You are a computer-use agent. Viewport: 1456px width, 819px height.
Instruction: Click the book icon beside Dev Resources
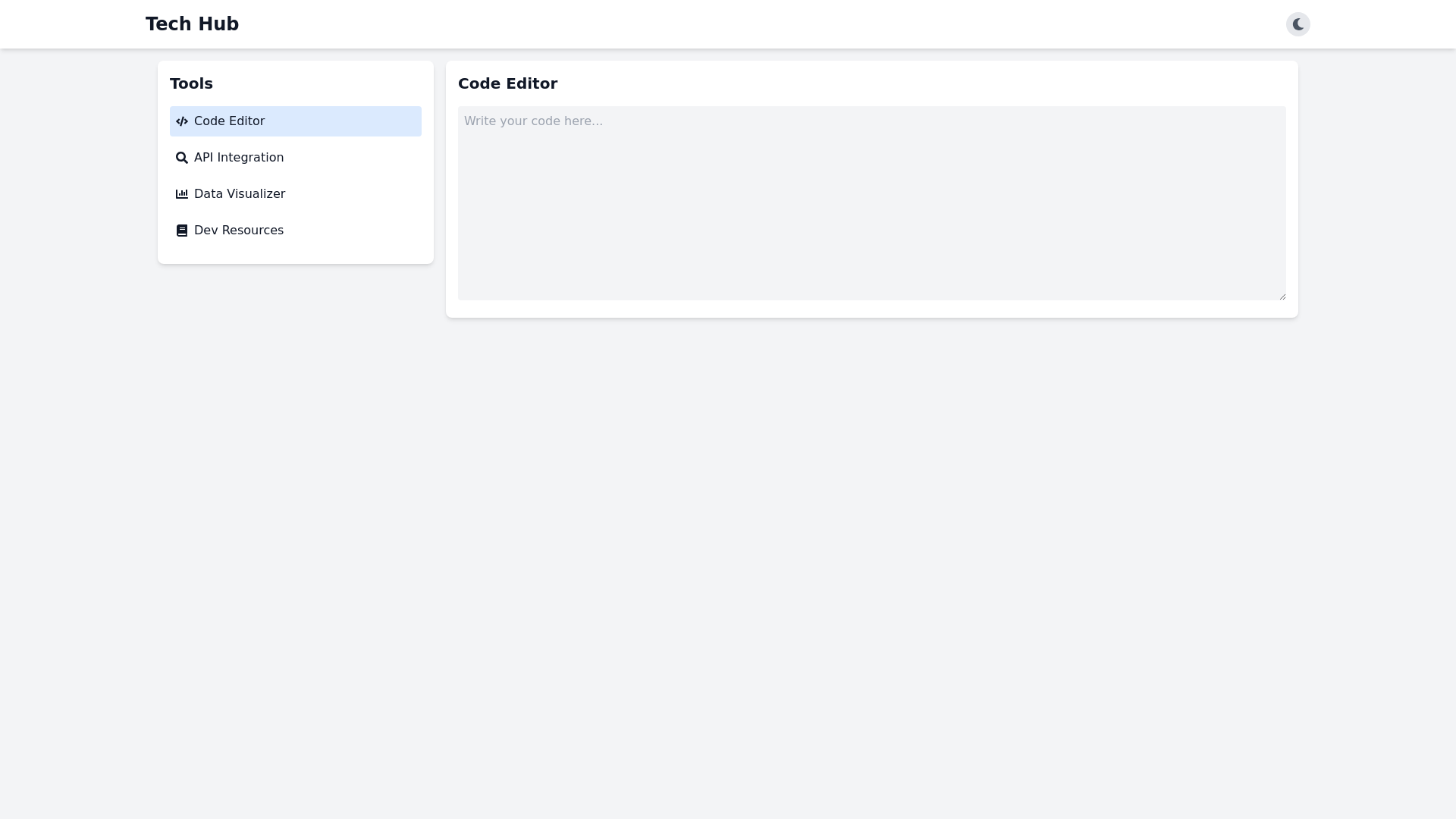tap(182, 231)
